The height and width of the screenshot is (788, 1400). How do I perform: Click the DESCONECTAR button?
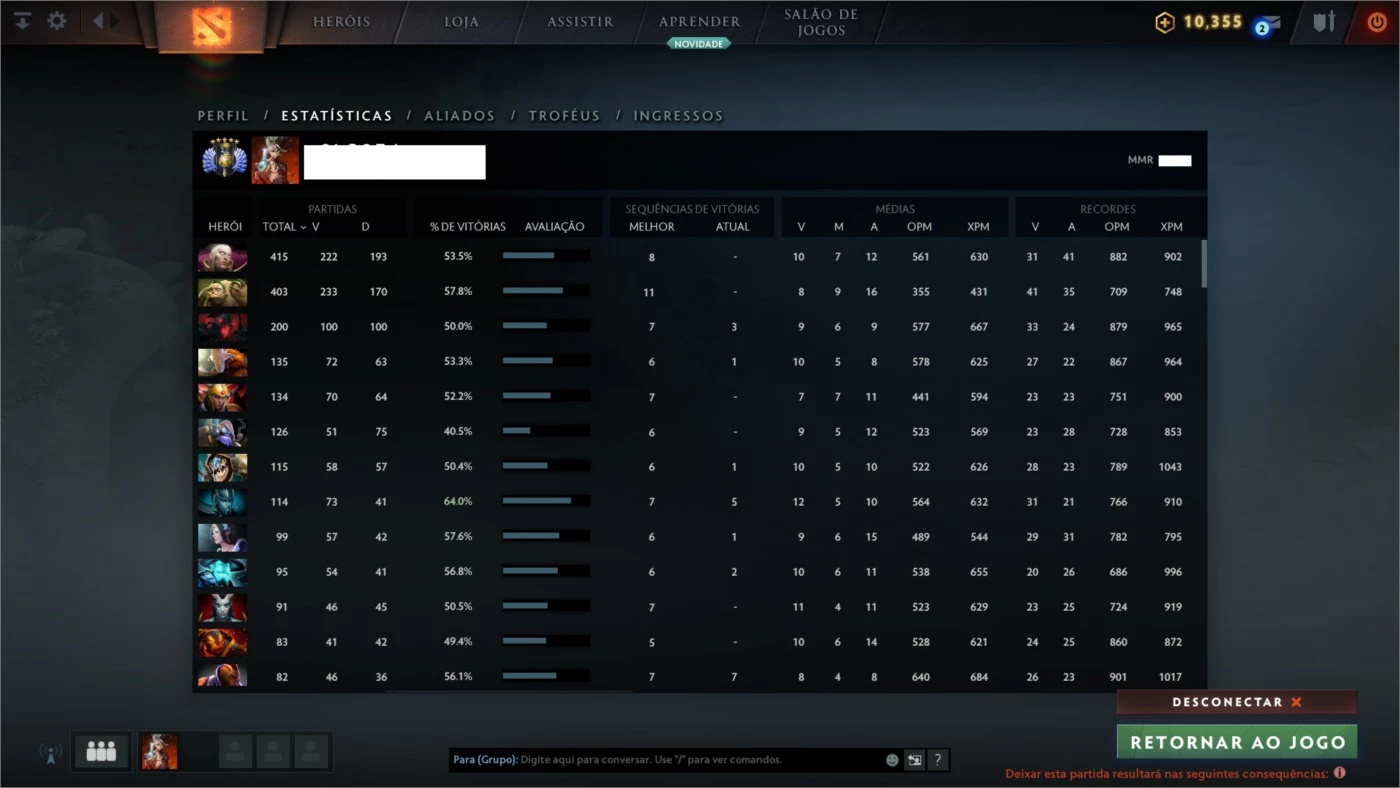1237,702
